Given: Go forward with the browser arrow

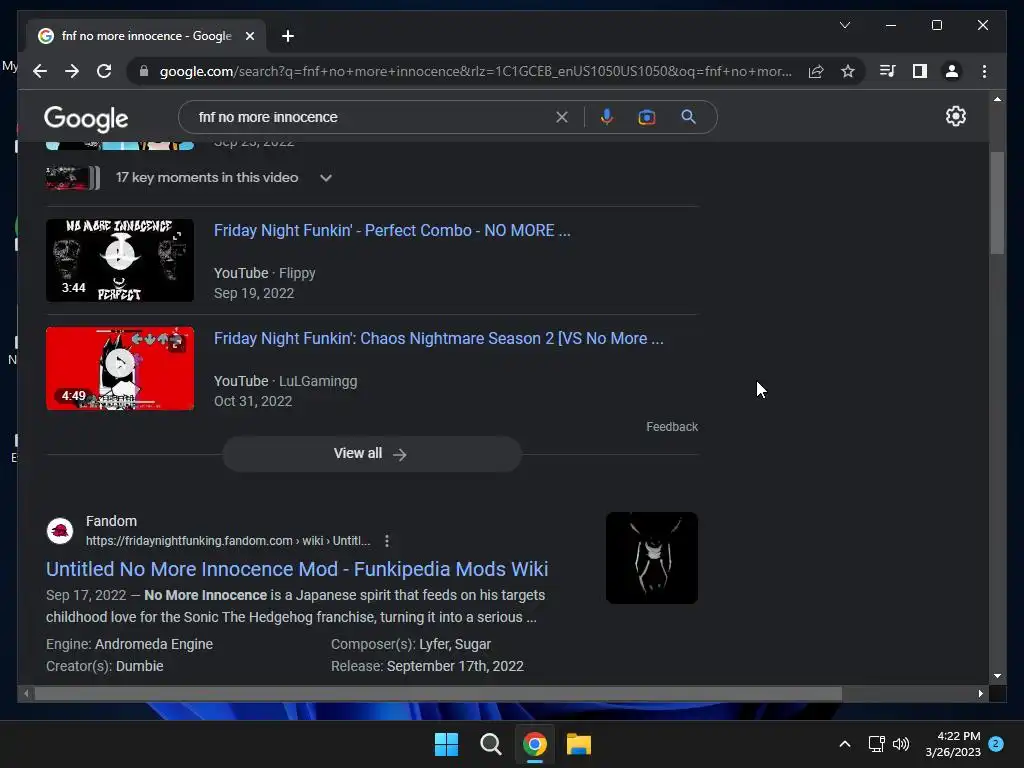Looking at the screenshot, I should tap(72, 71).
